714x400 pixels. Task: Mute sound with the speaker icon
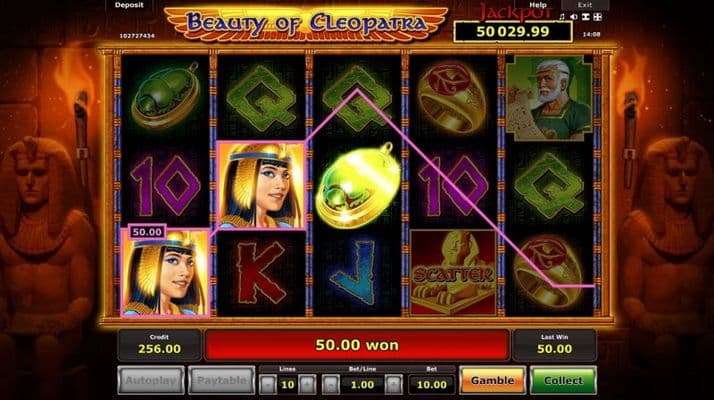[x=574, y=17]
